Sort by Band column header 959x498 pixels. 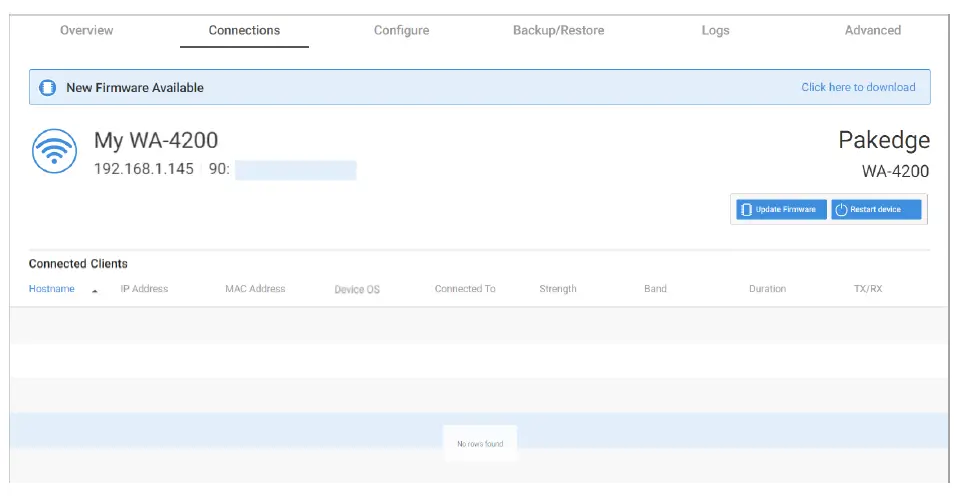click(655, 289)
